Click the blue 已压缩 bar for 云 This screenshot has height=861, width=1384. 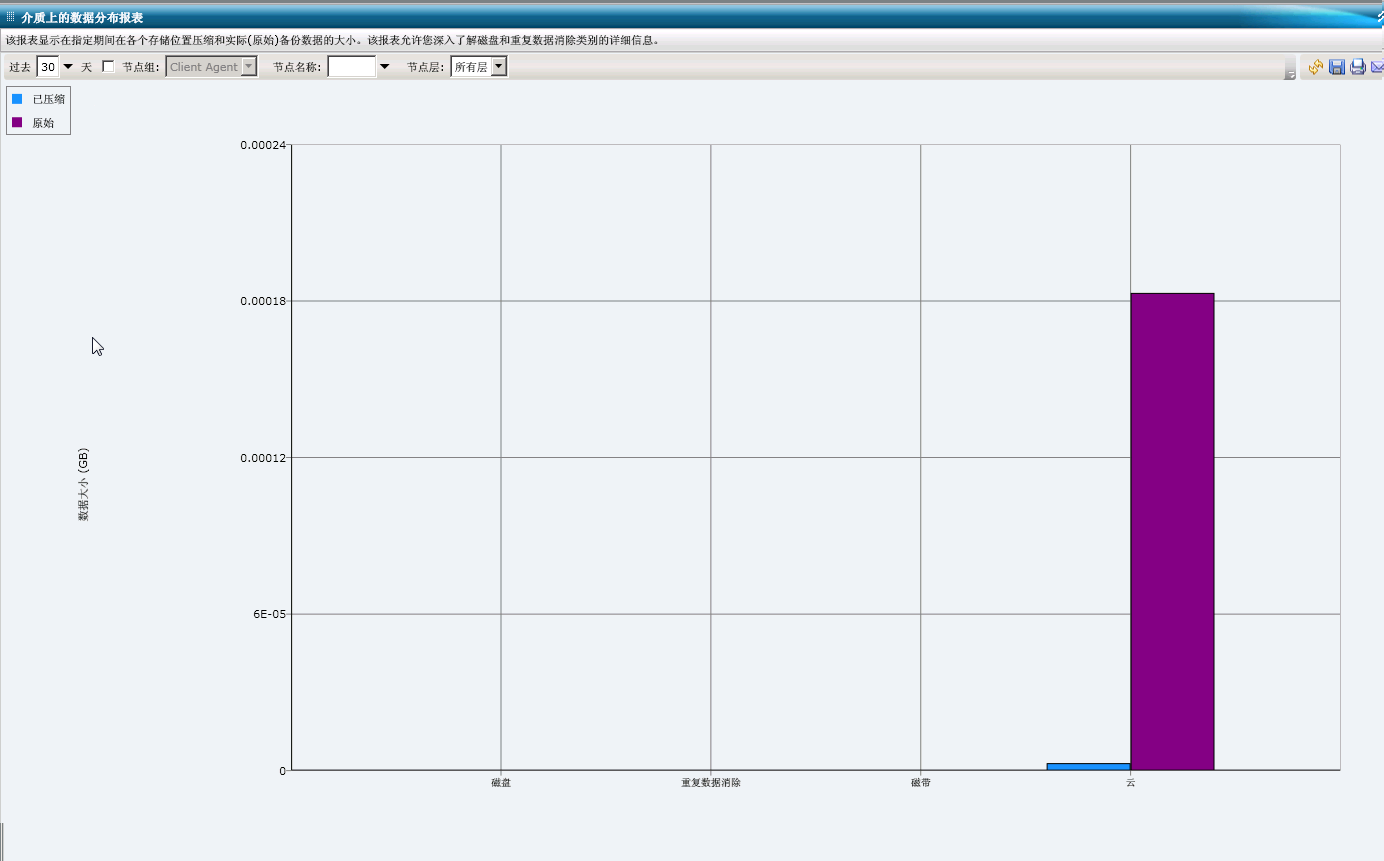[1089, 767]
